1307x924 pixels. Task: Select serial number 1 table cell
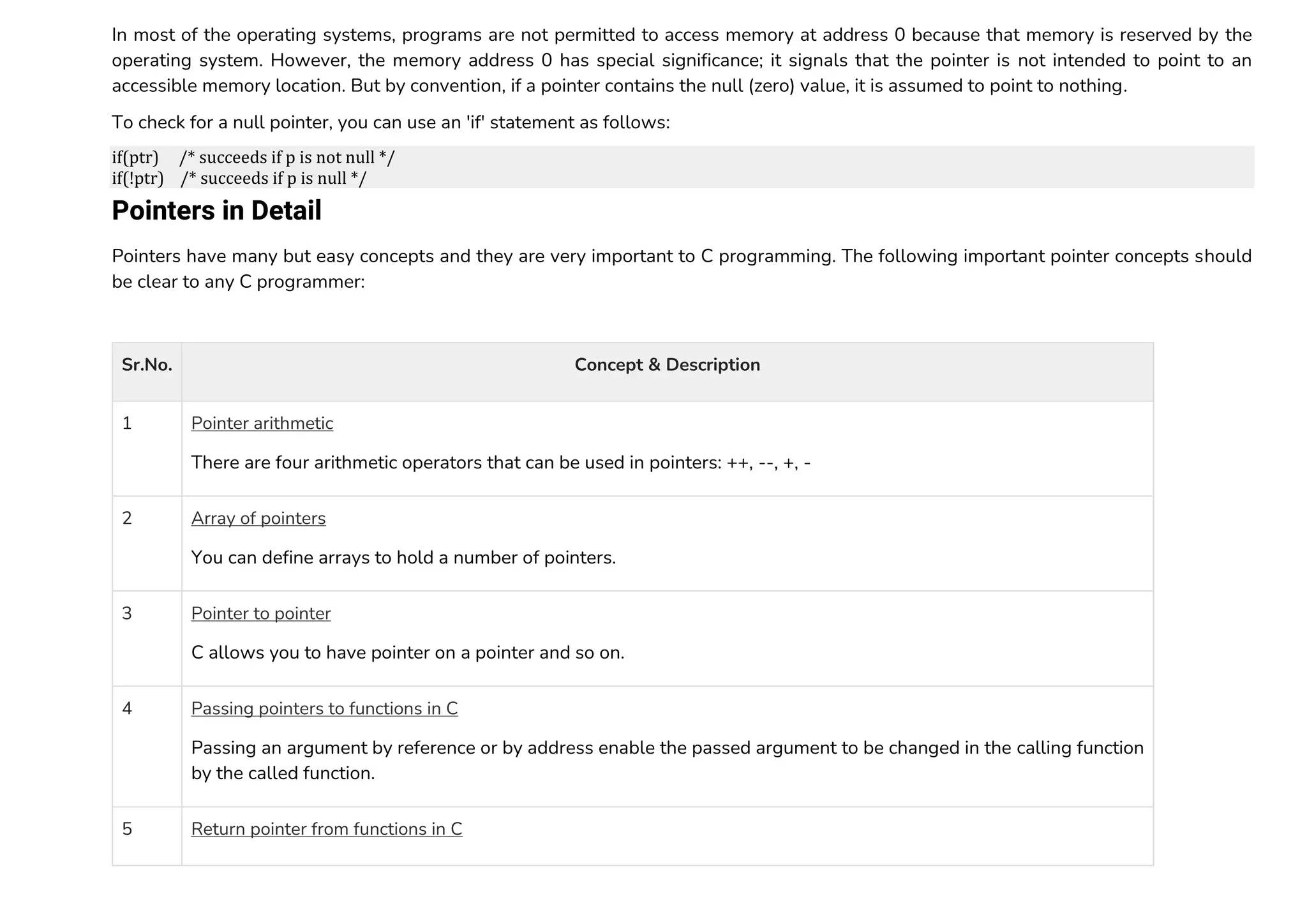point(127,424)
